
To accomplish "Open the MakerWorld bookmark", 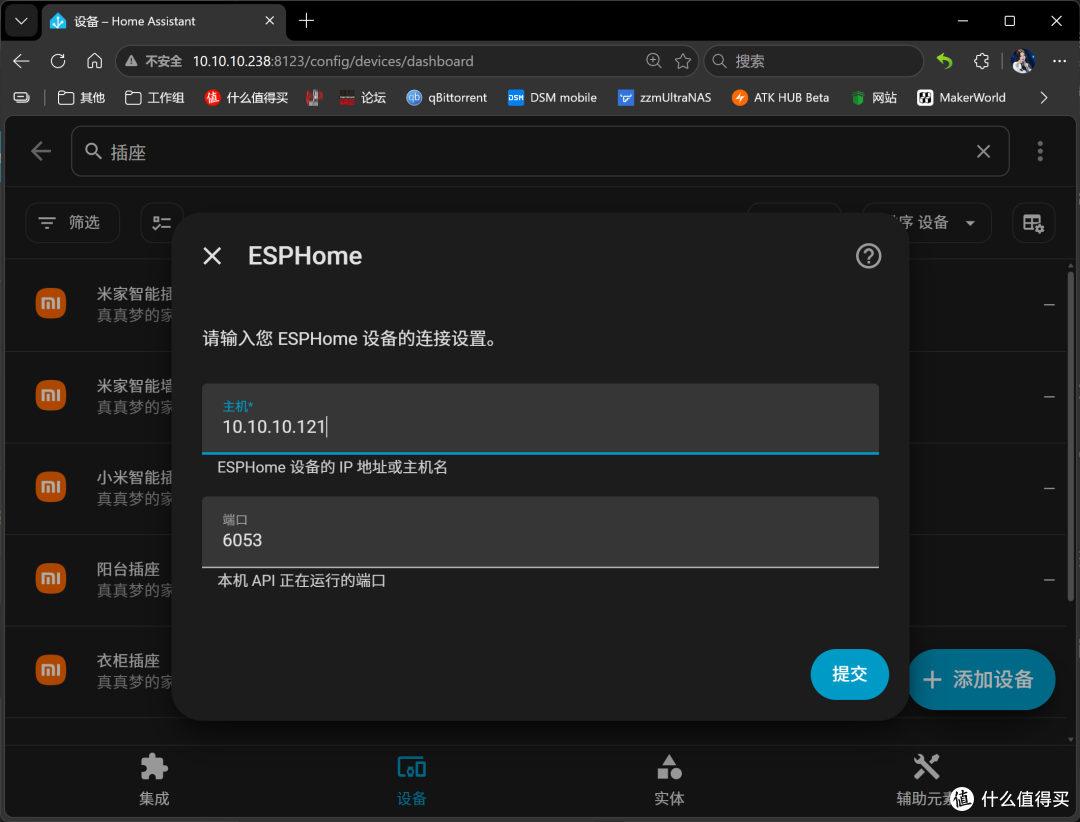I will (x=962, y=98).
